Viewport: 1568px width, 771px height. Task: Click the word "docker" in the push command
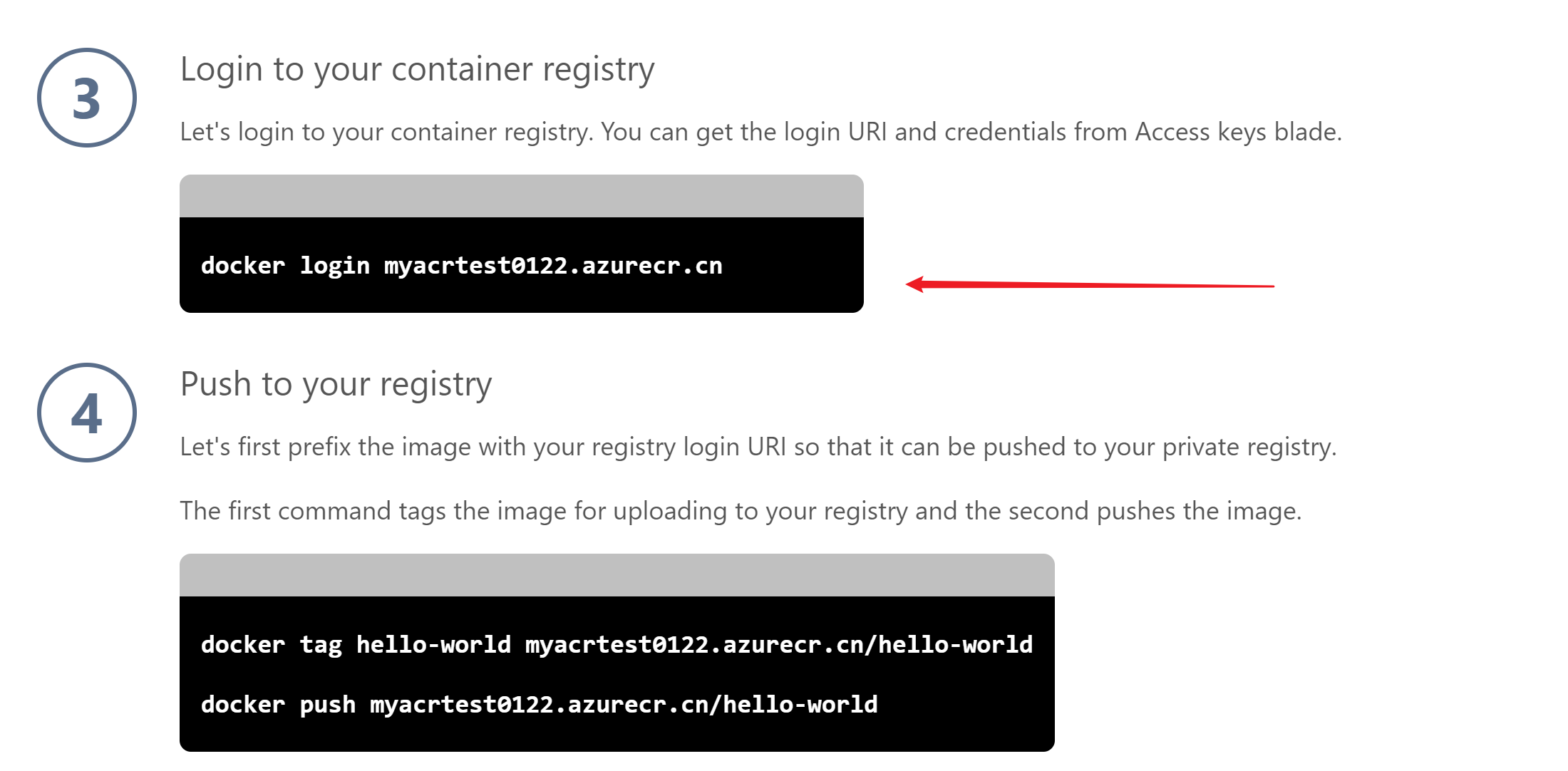pyautogui.click(x=242, y=705)
